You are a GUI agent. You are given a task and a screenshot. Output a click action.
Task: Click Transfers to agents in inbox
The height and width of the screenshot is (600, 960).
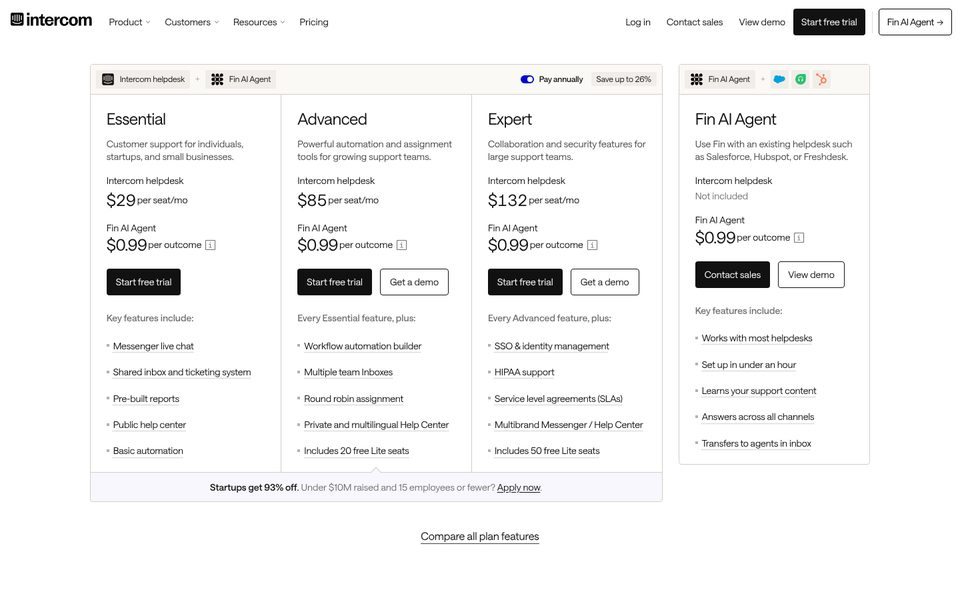point(756,444)
